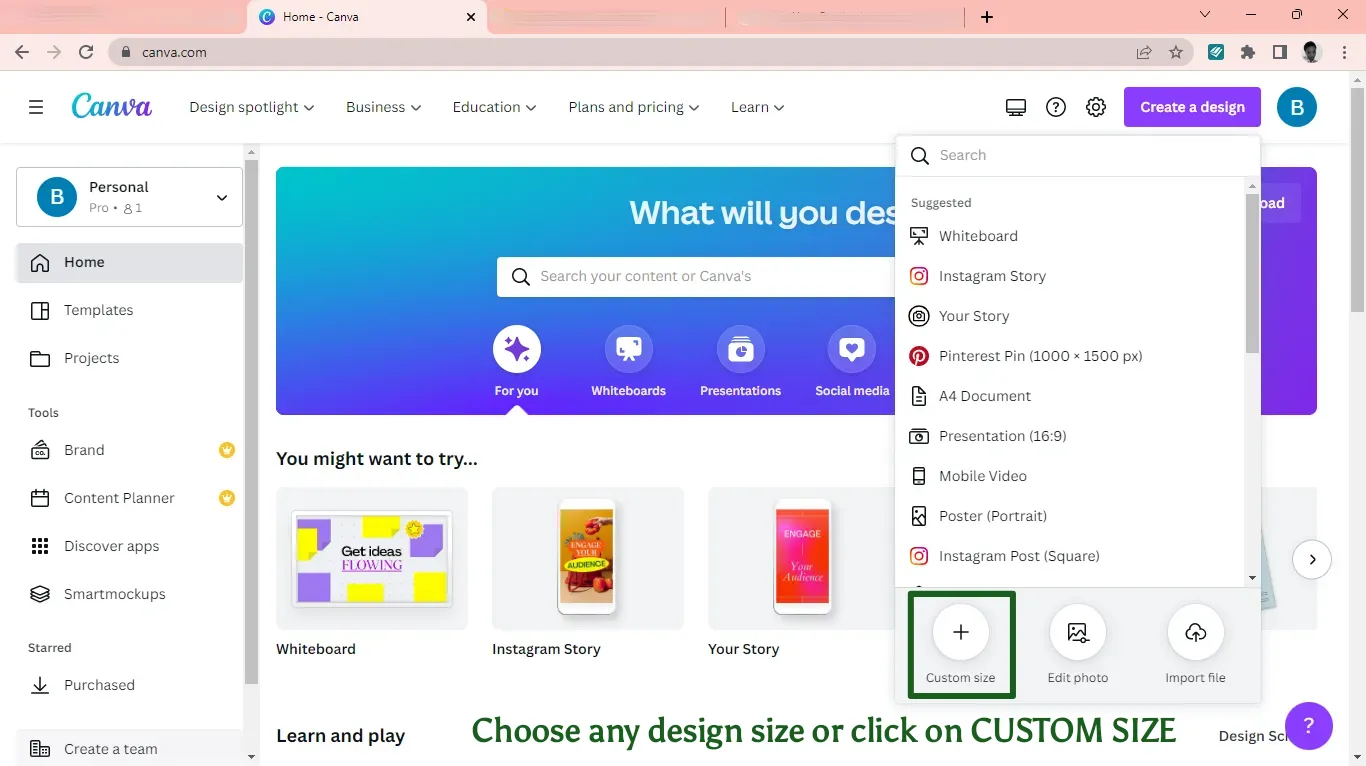
Task: Expand the Plans and pricing dropdown
Action: point(633,107)
